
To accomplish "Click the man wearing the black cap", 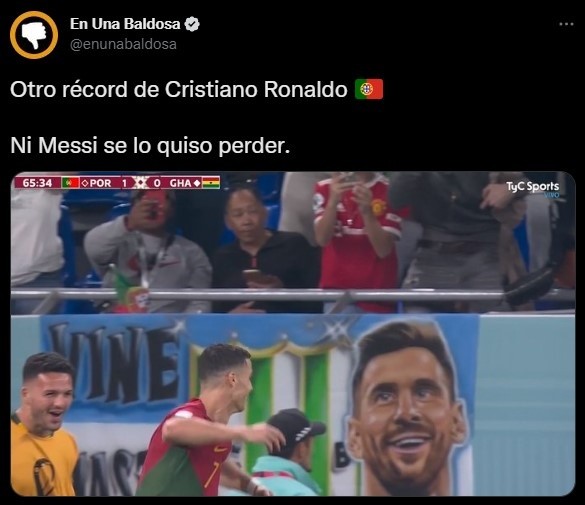I will tap(289, 453).
